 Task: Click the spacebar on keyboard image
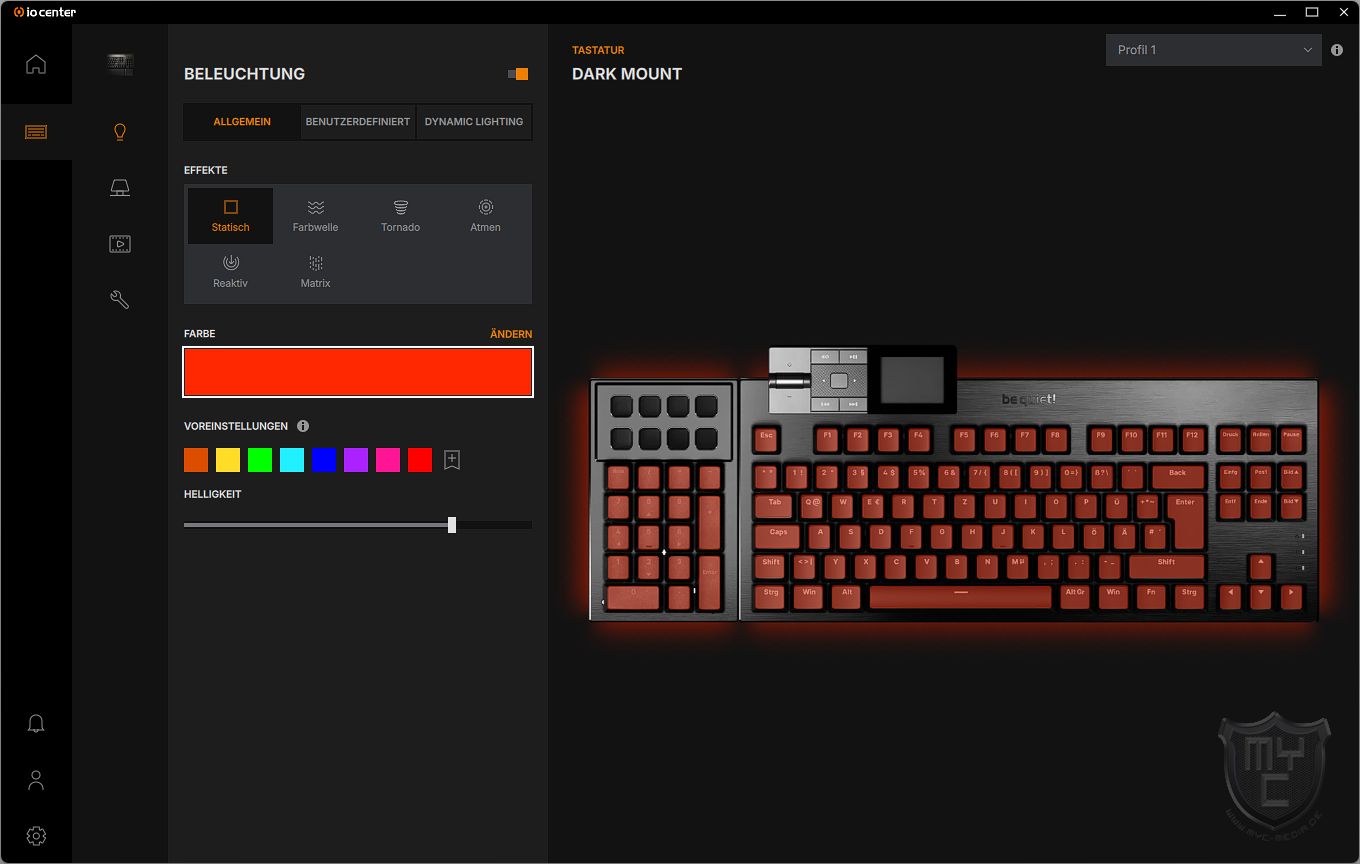pos(960,597)
